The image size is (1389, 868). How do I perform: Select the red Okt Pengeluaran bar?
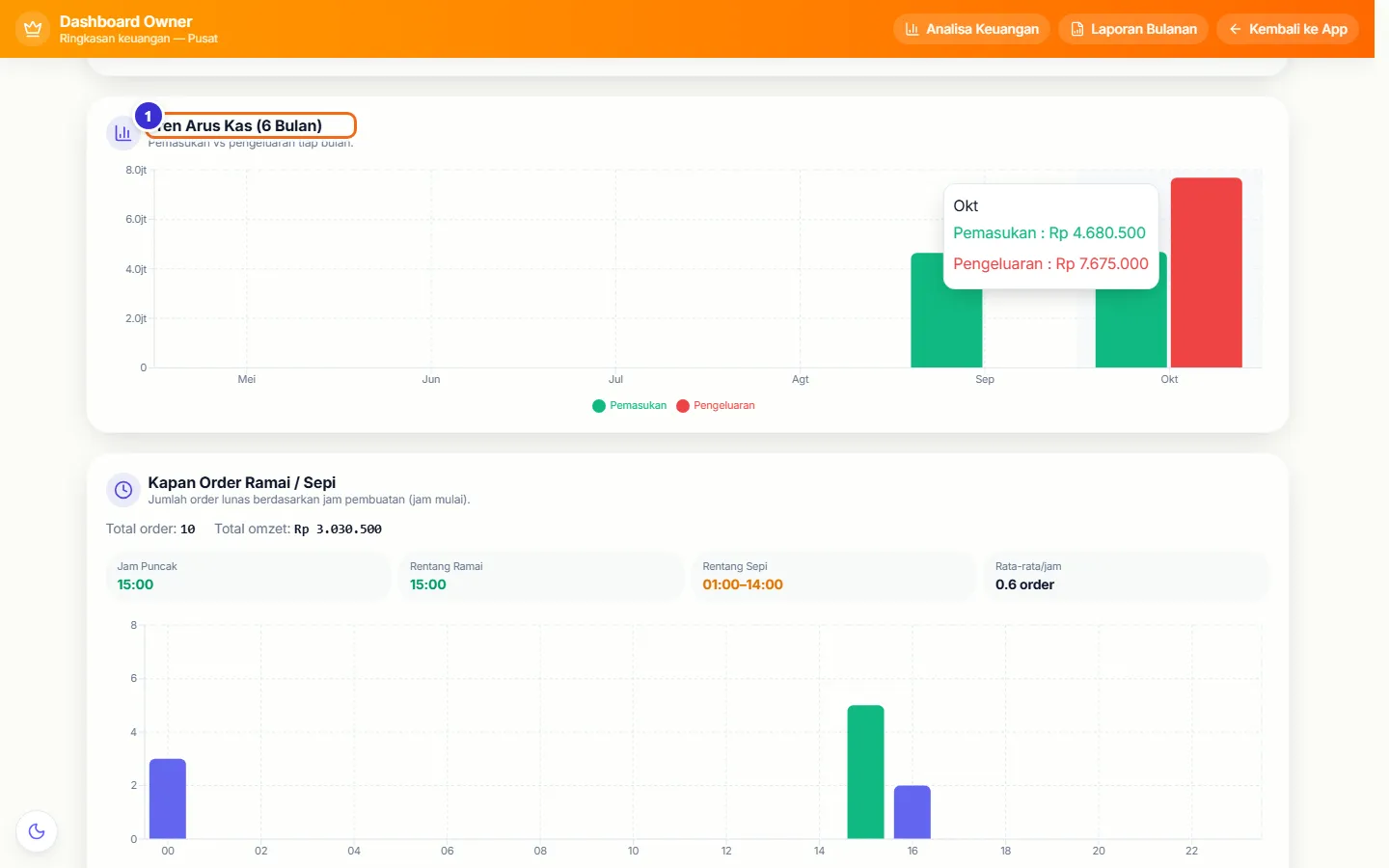1206,273
